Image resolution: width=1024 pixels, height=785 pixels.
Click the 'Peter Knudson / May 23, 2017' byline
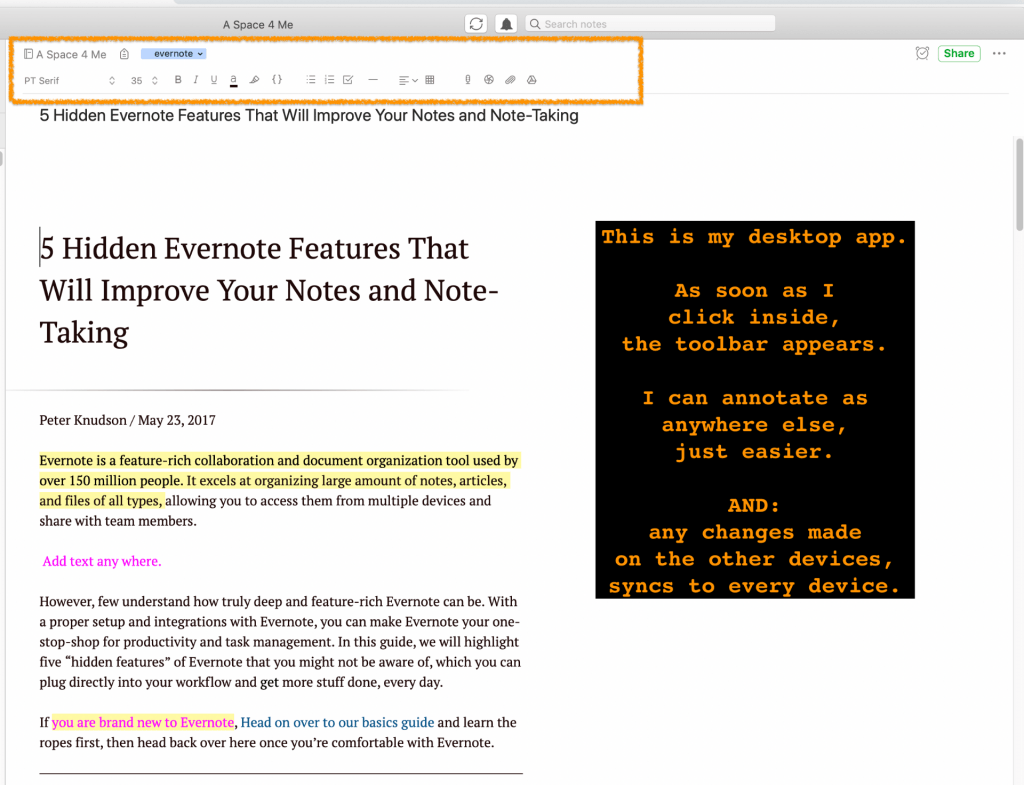pyautogui.click(x=127, y=420)
